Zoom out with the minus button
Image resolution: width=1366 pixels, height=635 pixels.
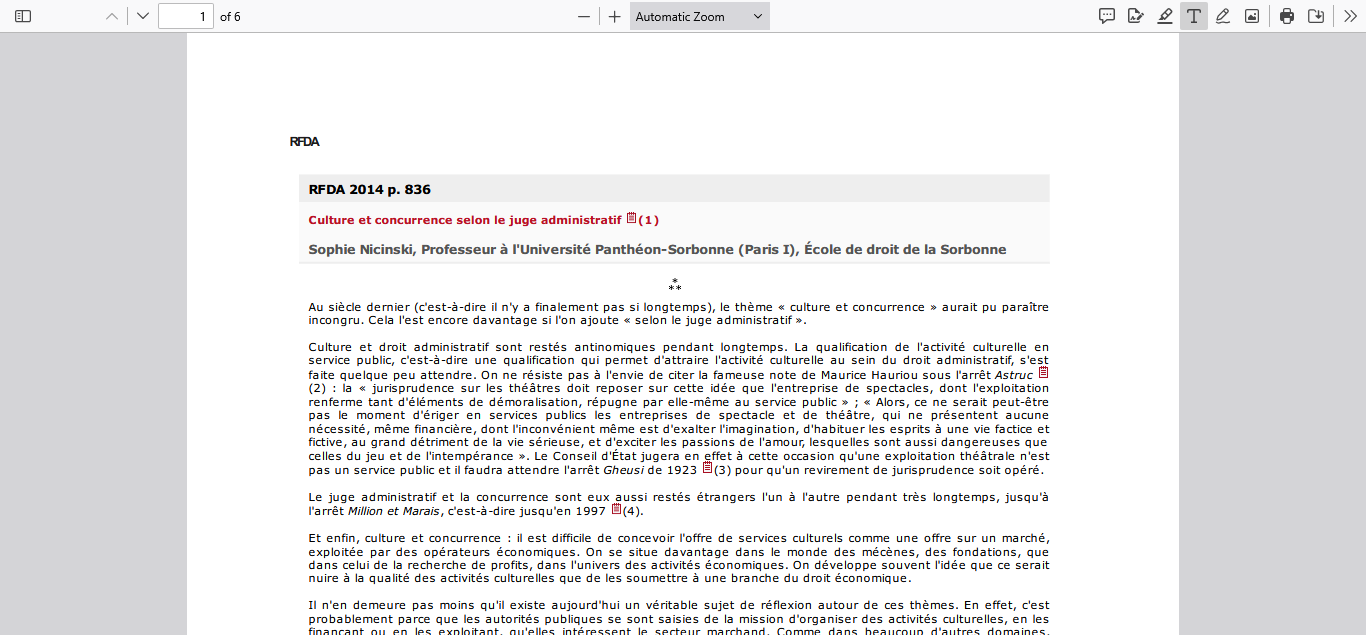[584, 16]
